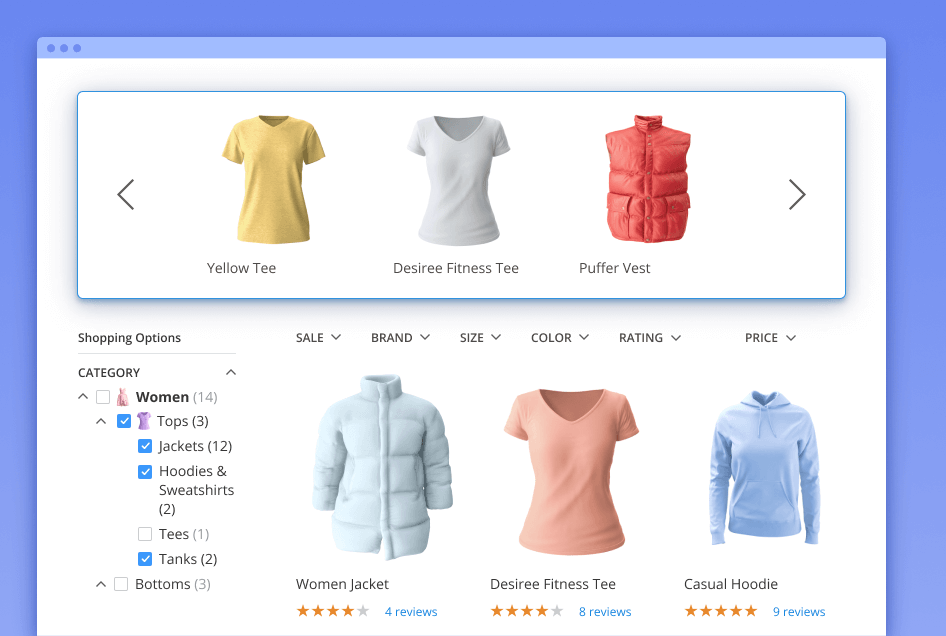Expand the Bottoms category

pos(100,583)
